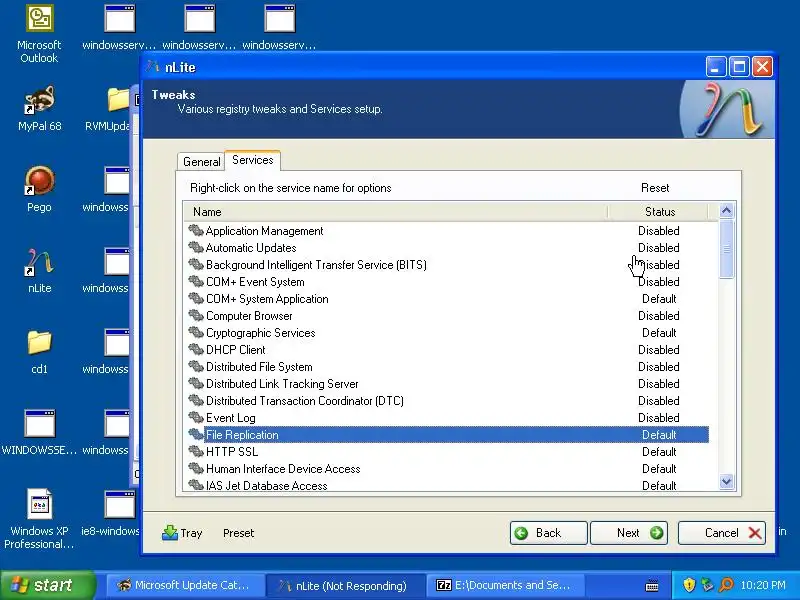Click gear icon beside Automatic Updates
The height and width of the screenshot is (600, 800).
coord(196,247)
